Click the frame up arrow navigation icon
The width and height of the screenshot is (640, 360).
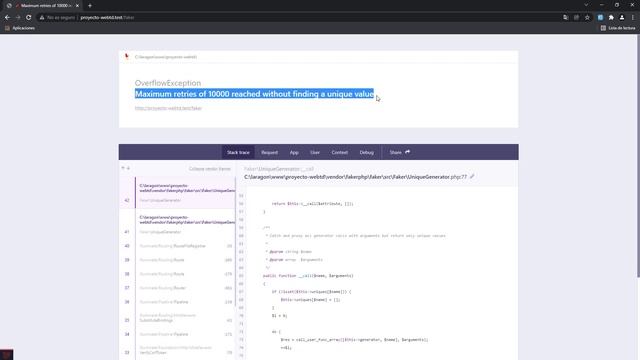point(123,168)
